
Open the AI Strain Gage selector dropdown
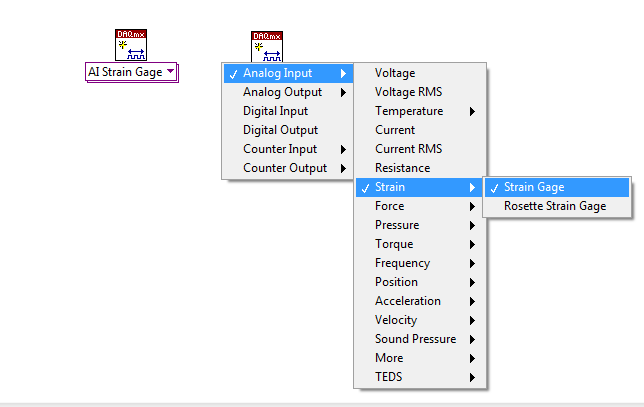(x=131, y=72)
